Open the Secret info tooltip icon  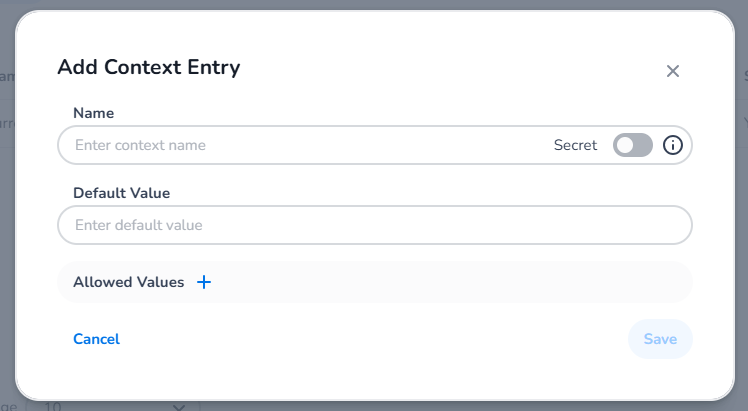(673, 145)
